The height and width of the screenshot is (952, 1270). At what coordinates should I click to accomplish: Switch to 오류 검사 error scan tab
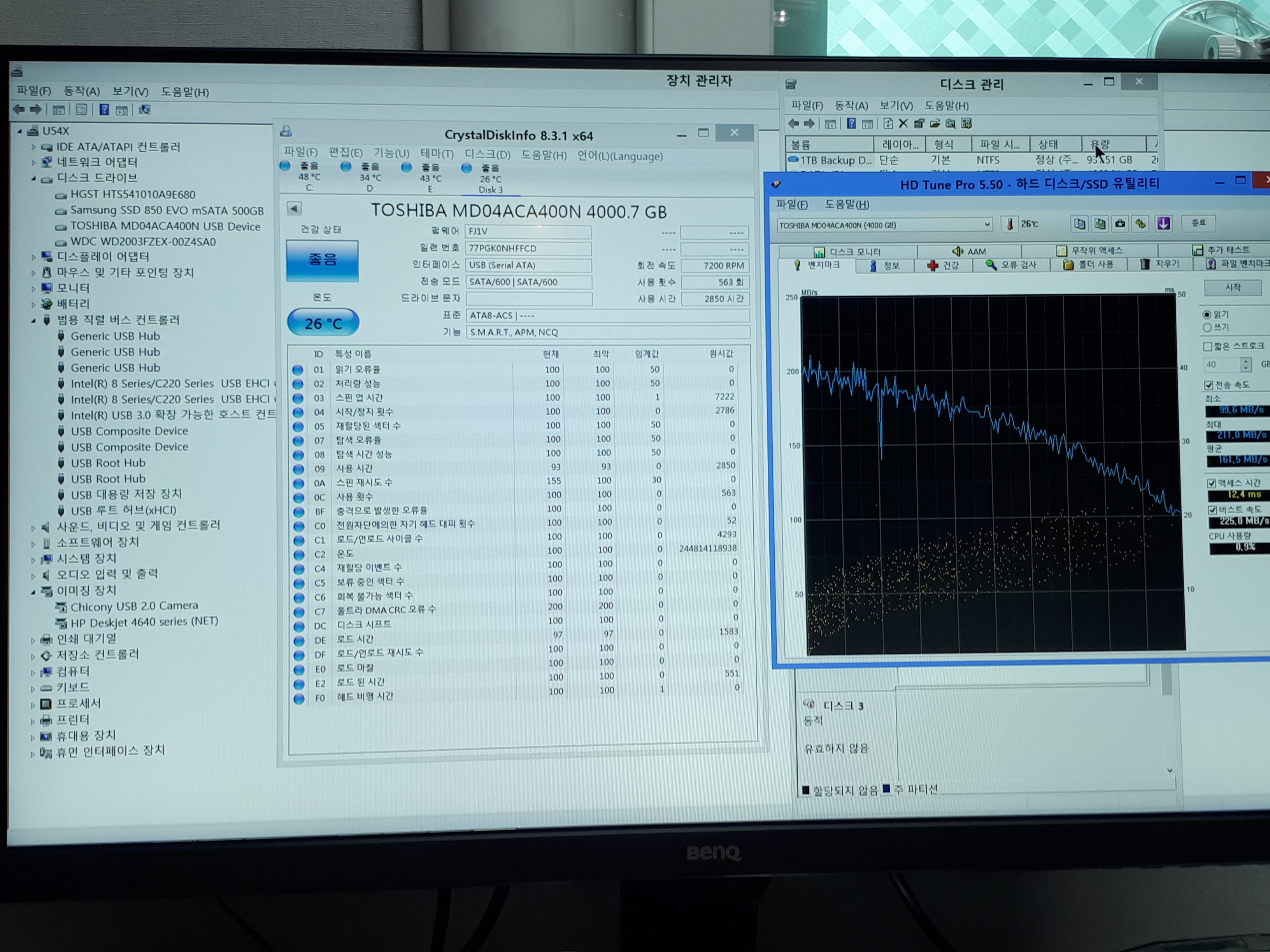1011,264
